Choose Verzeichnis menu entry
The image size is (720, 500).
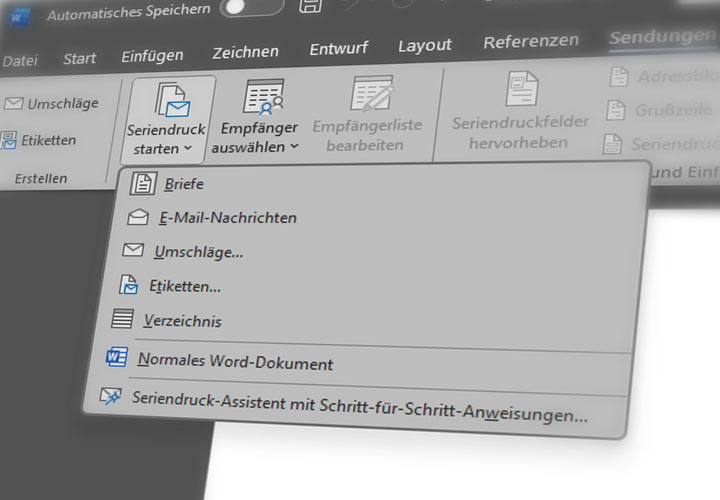[183, 320]
